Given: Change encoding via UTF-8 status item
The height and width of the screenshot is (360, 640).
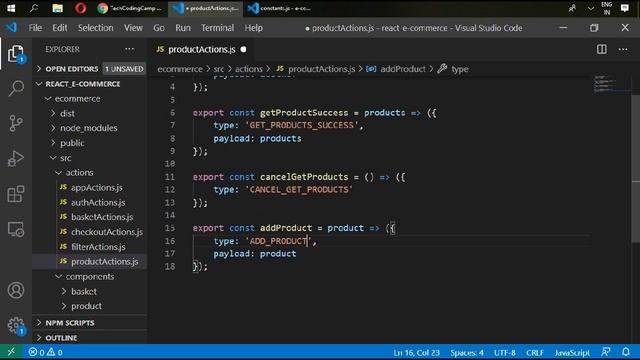Looking at the screenshot, I should (504, 352).
